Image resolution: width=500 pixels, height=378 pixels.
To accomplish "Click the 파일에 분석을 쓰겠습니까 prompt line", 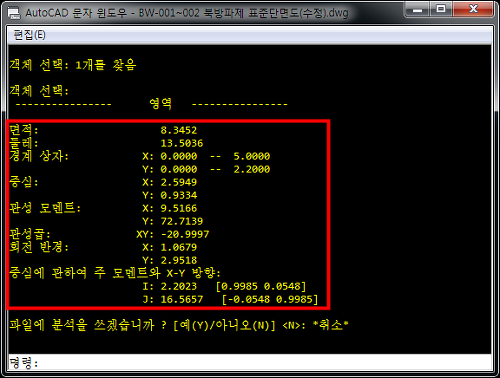I will point(179,325).
